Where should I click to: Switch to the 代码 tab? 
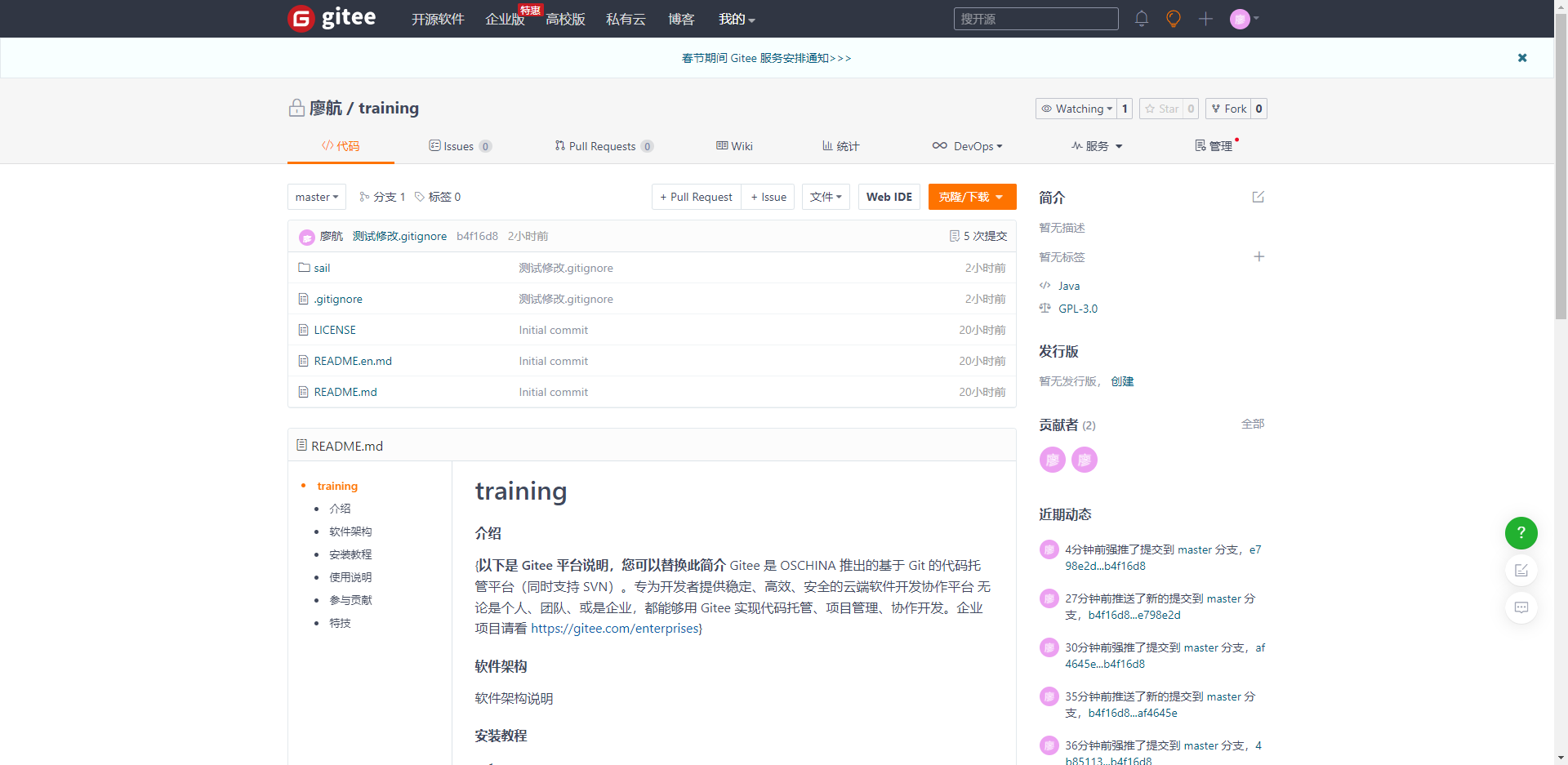click(341, 146)
